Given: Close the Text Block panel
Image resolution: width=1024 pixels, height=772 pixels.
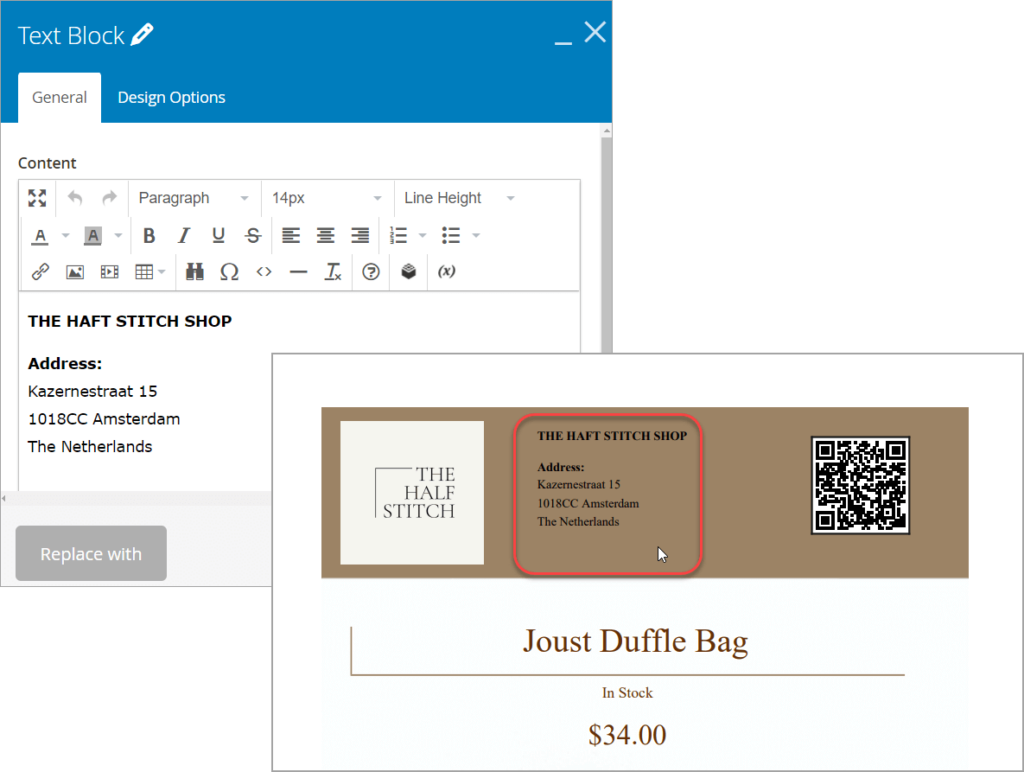Looking at the screenshot, I should click(595, 32).
